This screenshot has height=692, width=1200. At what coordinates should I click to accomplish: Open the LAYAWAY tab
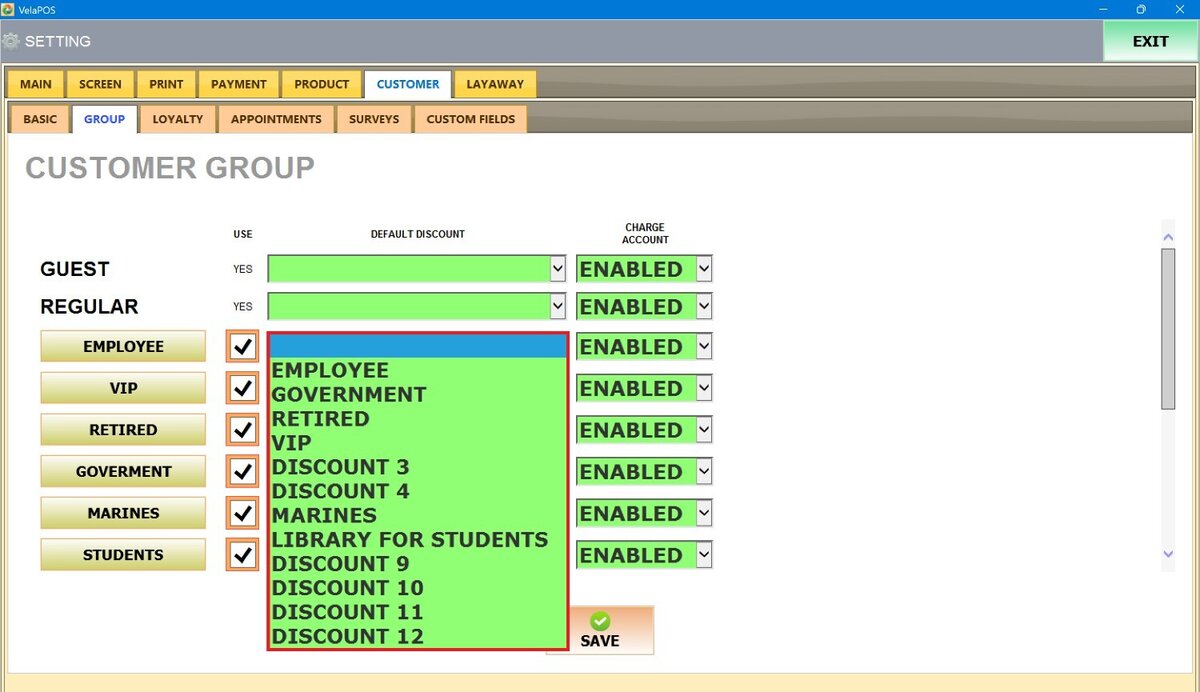pyautogui.click(x=495, y=84)
